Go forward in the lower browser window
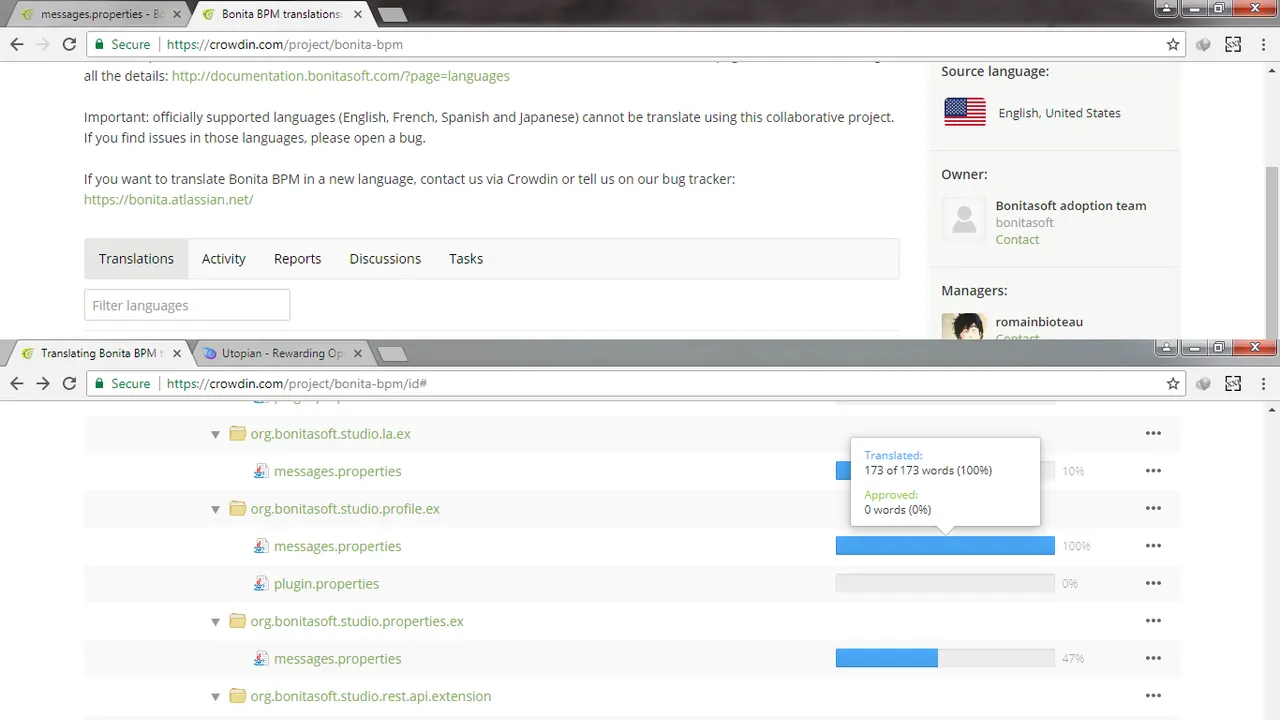 pos(43,383)
